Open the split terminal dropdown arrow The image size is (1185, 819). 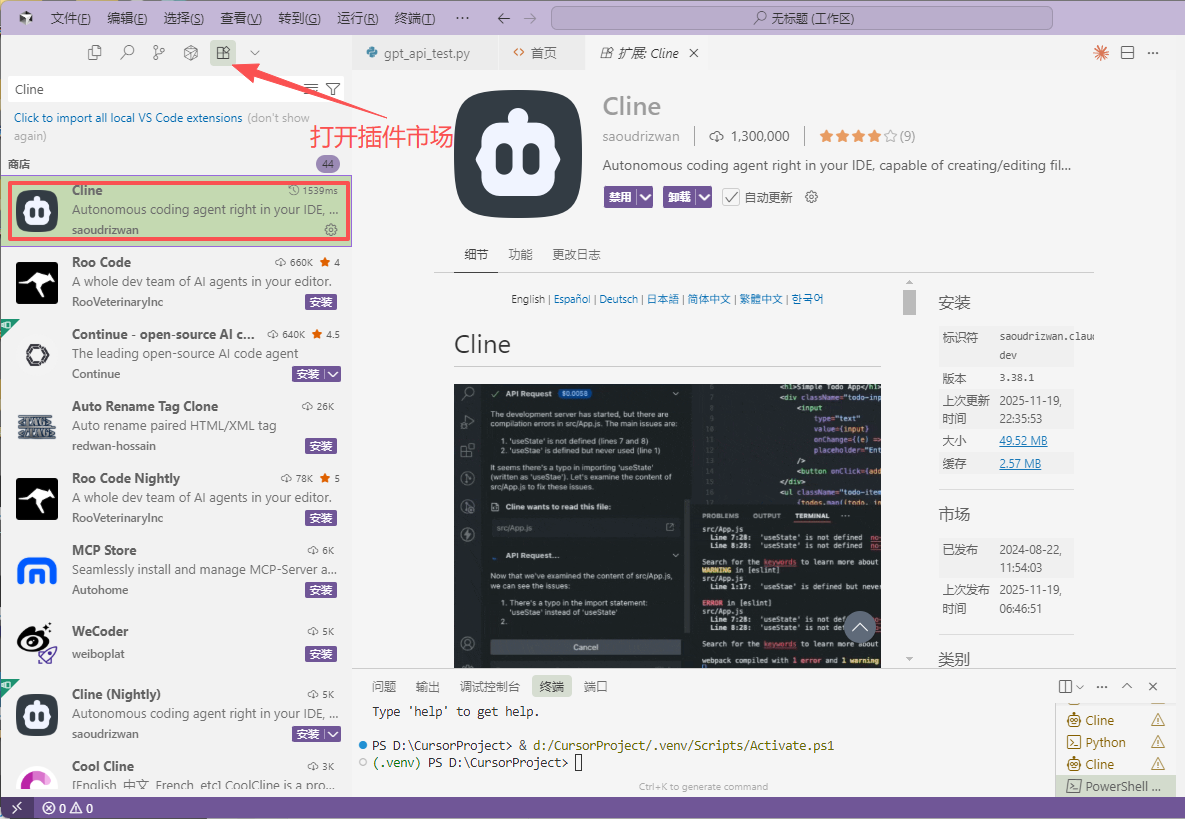(1080, 686)
